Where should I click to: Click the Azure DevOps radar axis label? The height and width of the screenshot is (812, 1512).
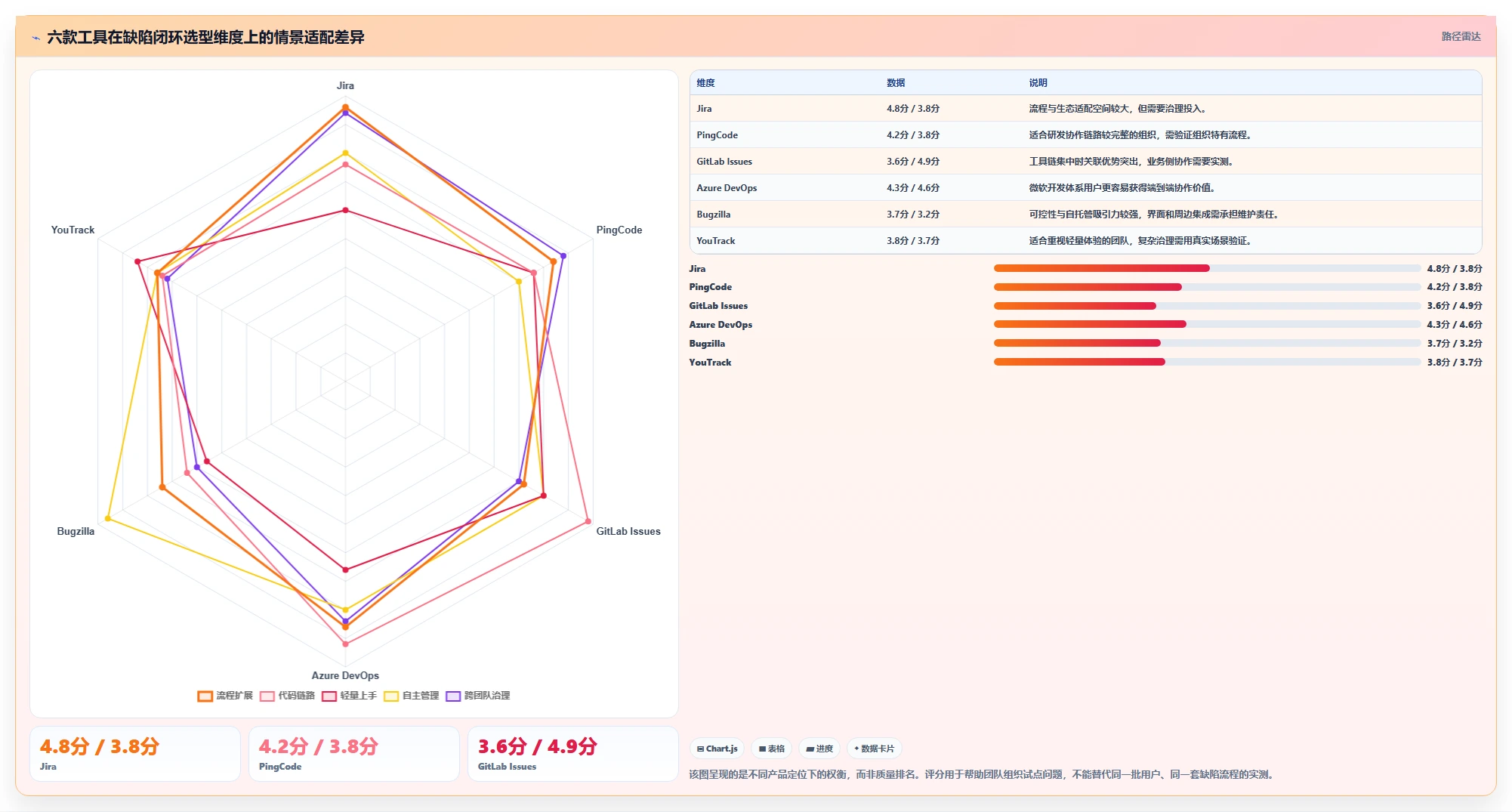click(345, 675)
